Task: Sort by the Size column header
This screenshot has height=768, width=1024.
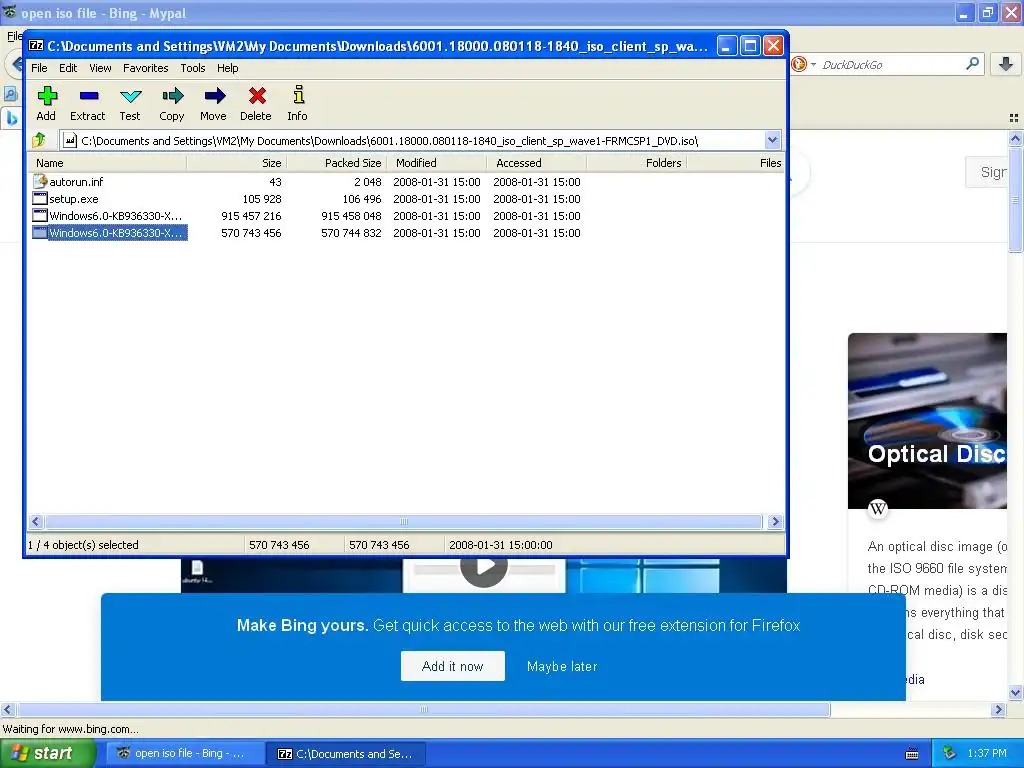Action: (236, 163)
